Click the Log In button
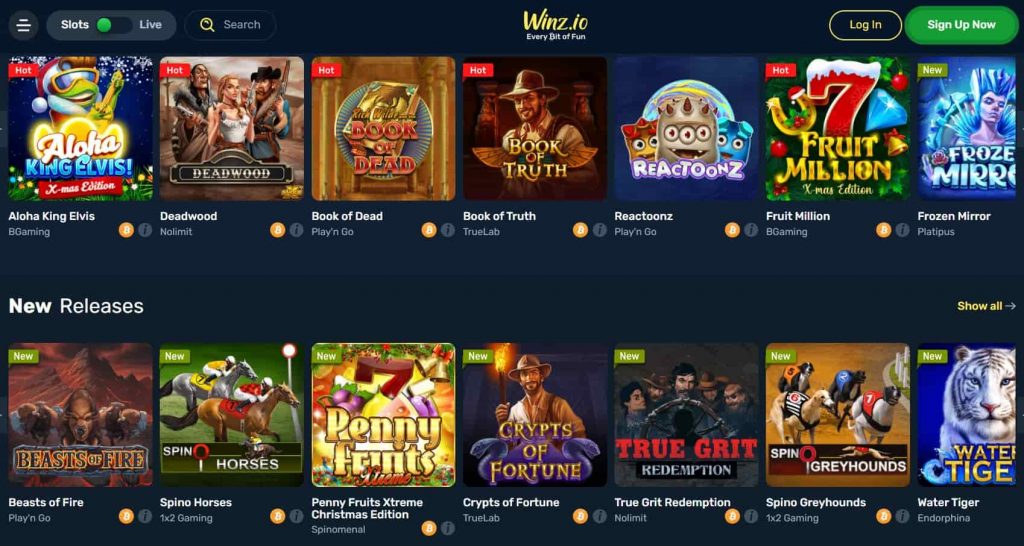Viewport: 1024px width, 546px height. click(865, 25)
